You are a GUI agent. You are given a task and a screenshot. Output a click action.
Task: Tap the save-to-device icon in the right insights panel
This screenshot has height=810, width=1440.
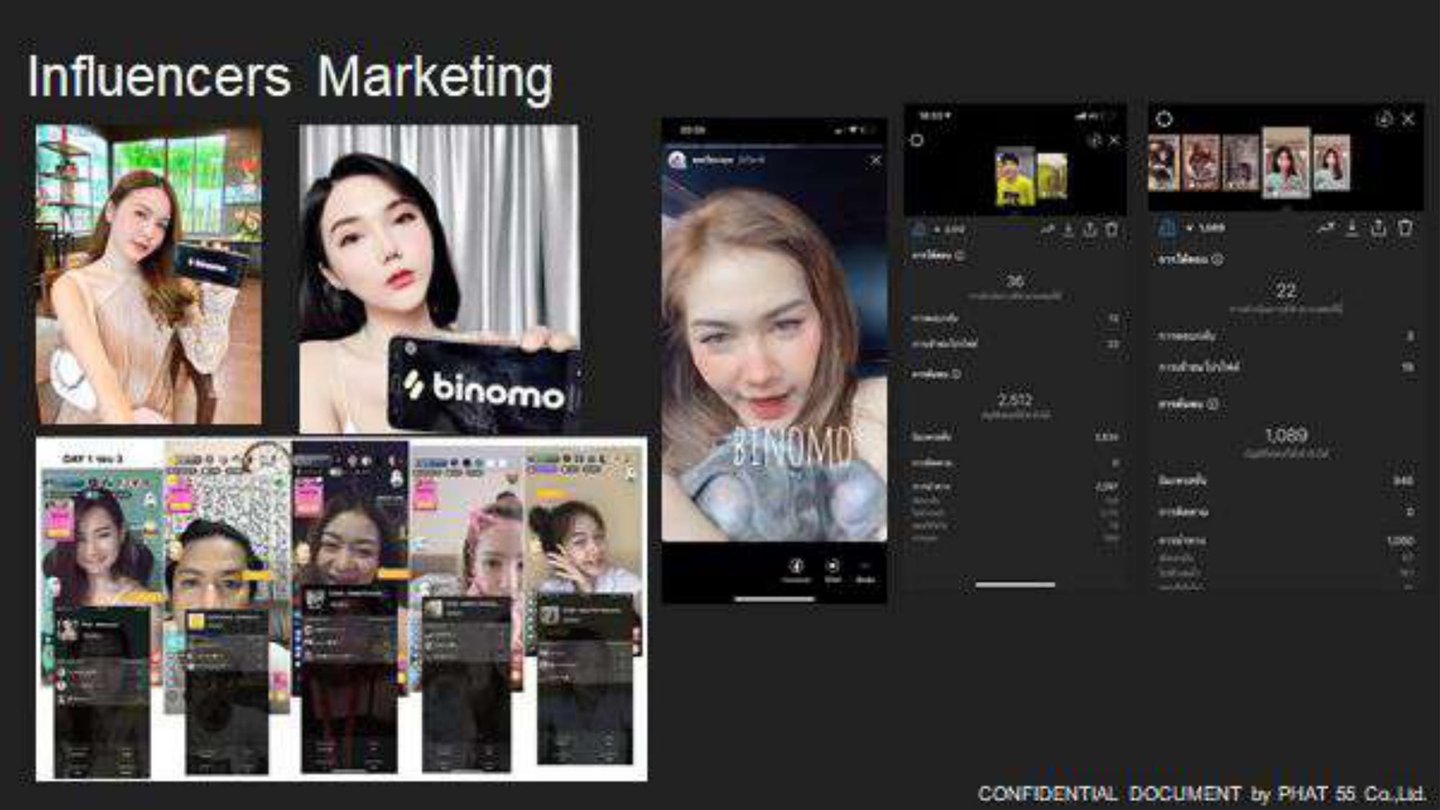pos(1351,227)
